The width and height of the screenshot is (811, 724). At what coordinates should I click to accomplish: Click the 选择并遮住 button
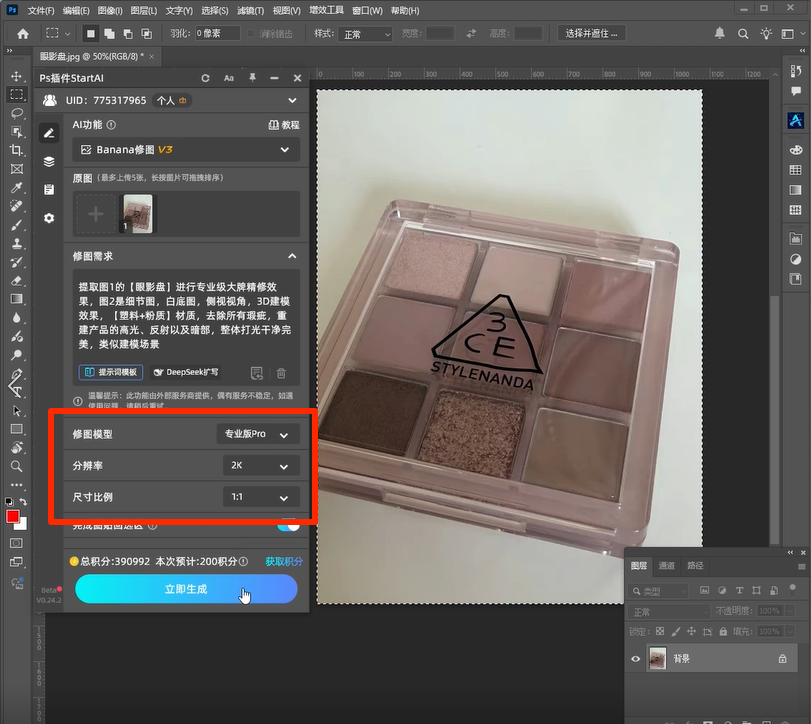point(592,34)
